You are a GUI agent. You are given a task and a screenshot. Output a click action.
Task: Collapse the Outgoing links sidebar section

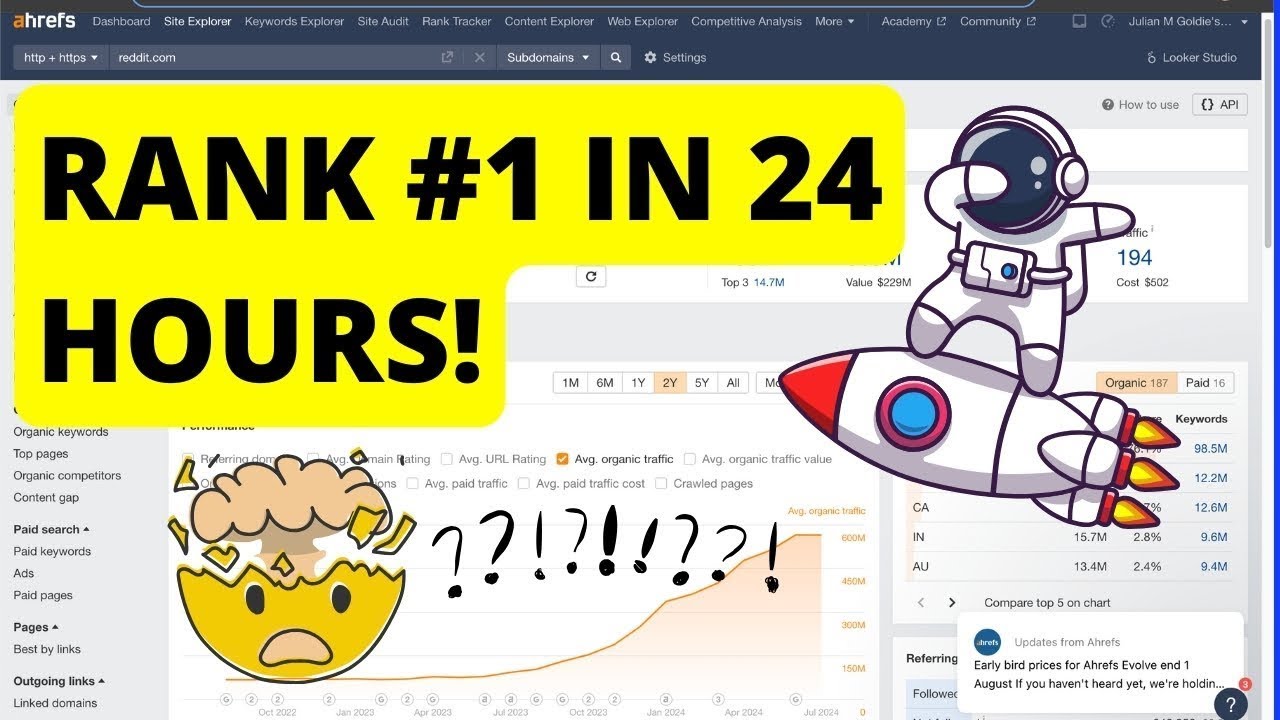(x=59, y=681)
